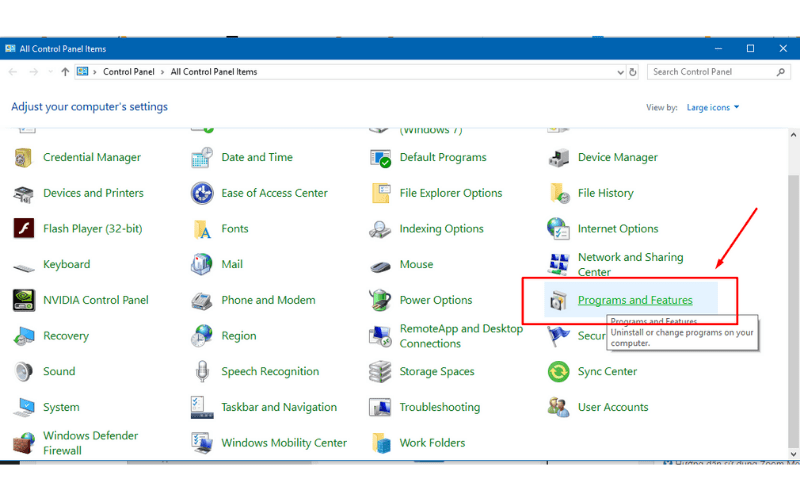Click the Refresh button beside address bar
Viewport: 800px width, 500px height.
[633, 72]
